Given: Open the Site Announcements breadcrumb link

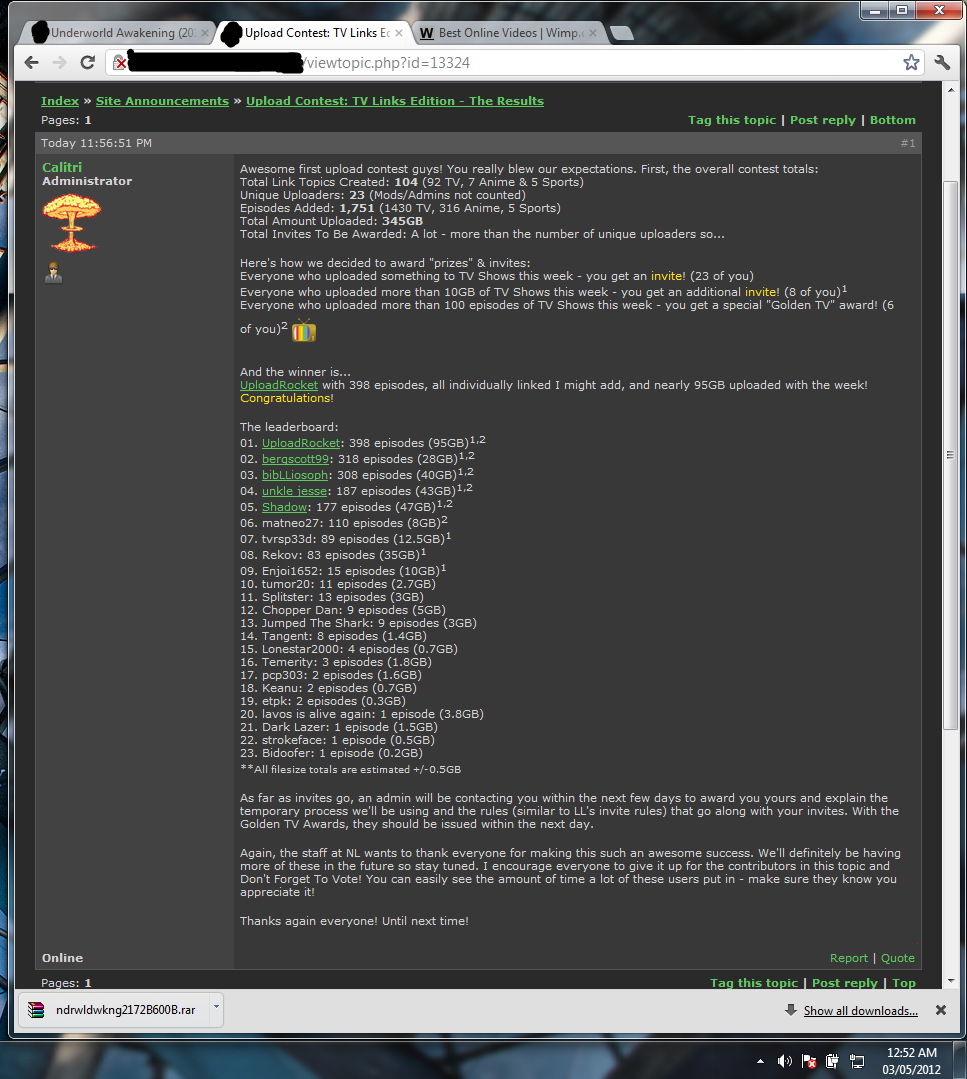Looking at the screenshot, I should (162, 101).
